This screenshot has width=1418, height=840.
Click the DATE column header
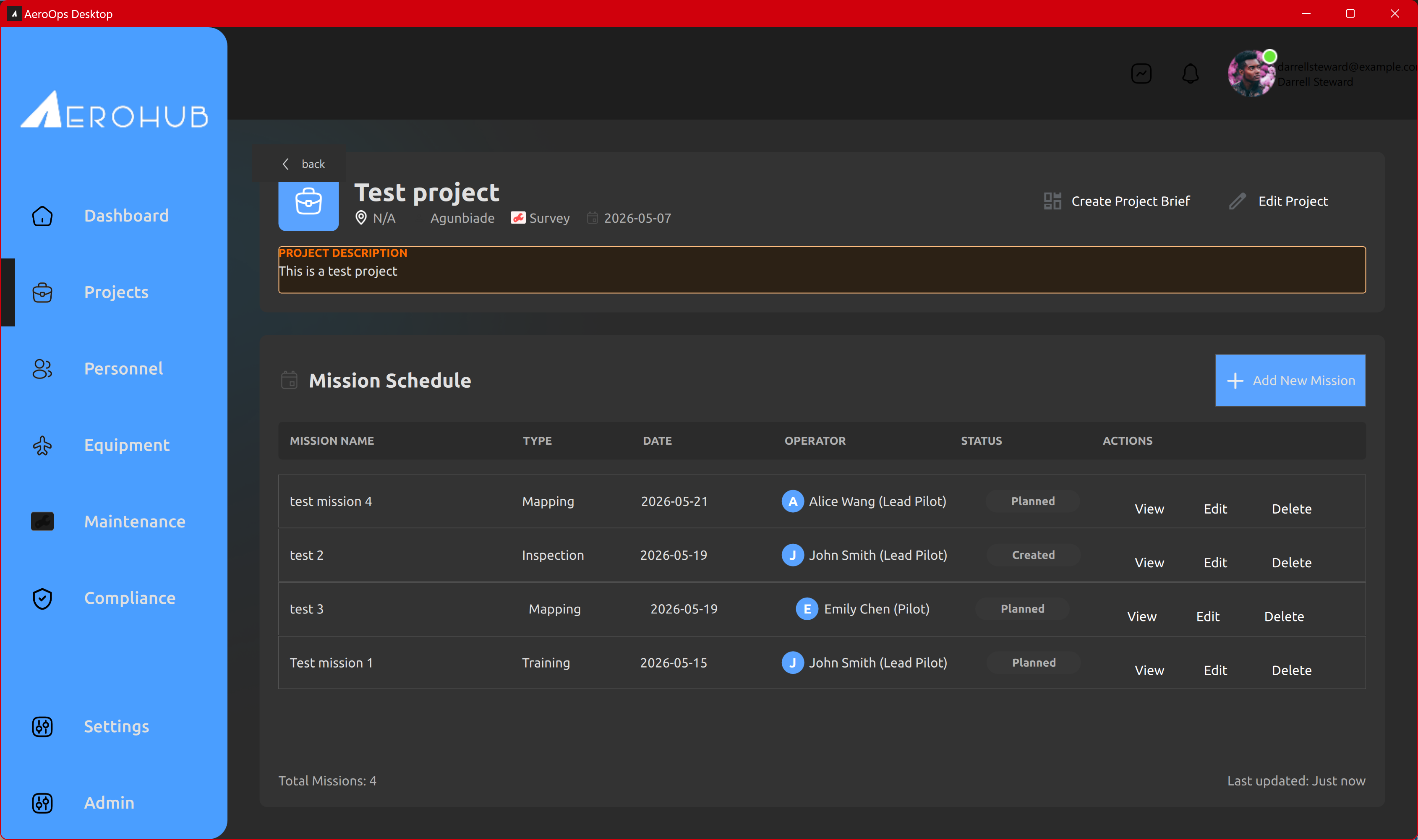[x=657, y=441]
